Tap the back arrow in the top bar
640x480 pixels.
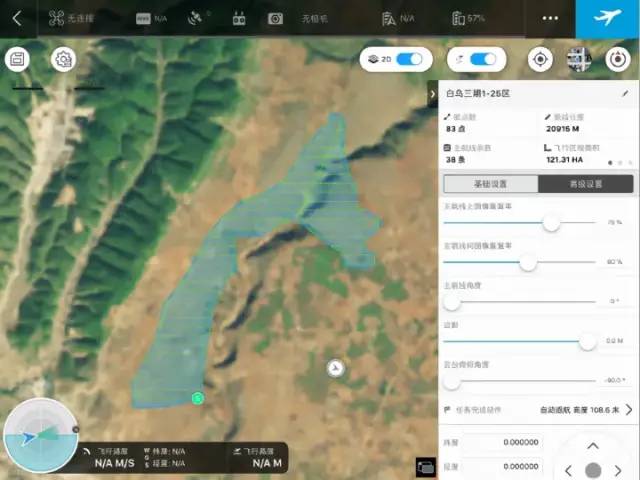(x=17, y=18)
